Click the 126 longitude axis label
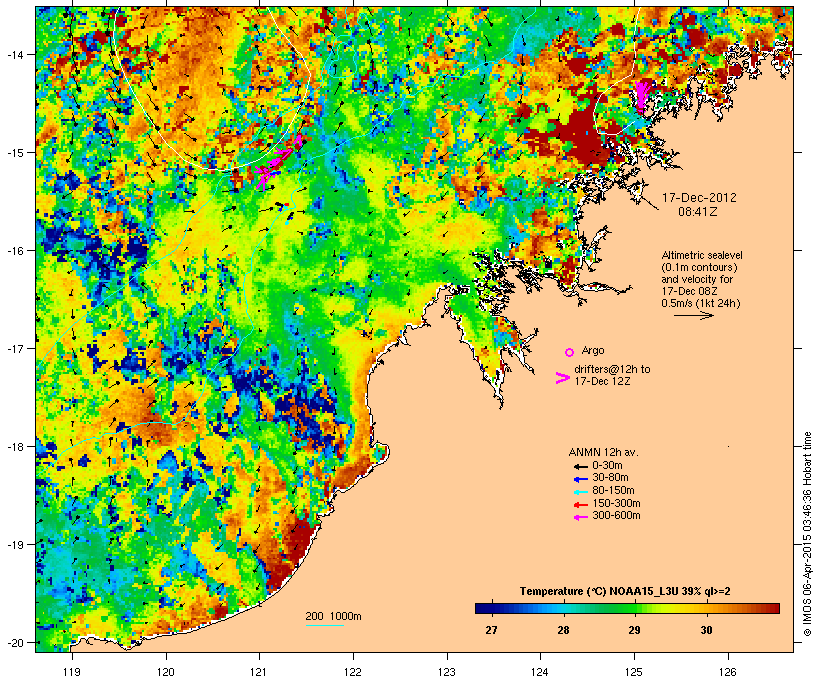 pos(728,672)
